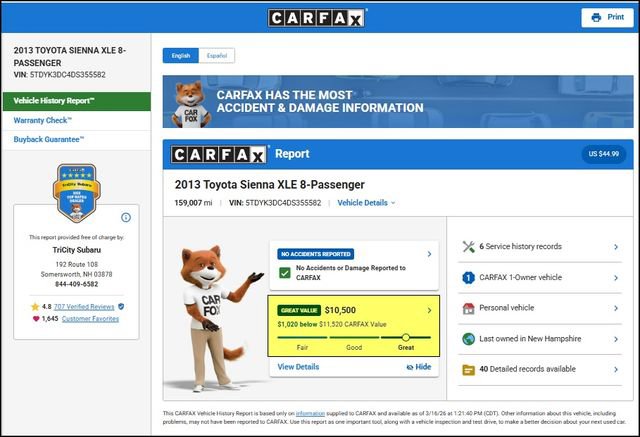Click the green No Accidents checkmark
The image size is (640, 437).
pyautogui.click(x=286, y=273)
